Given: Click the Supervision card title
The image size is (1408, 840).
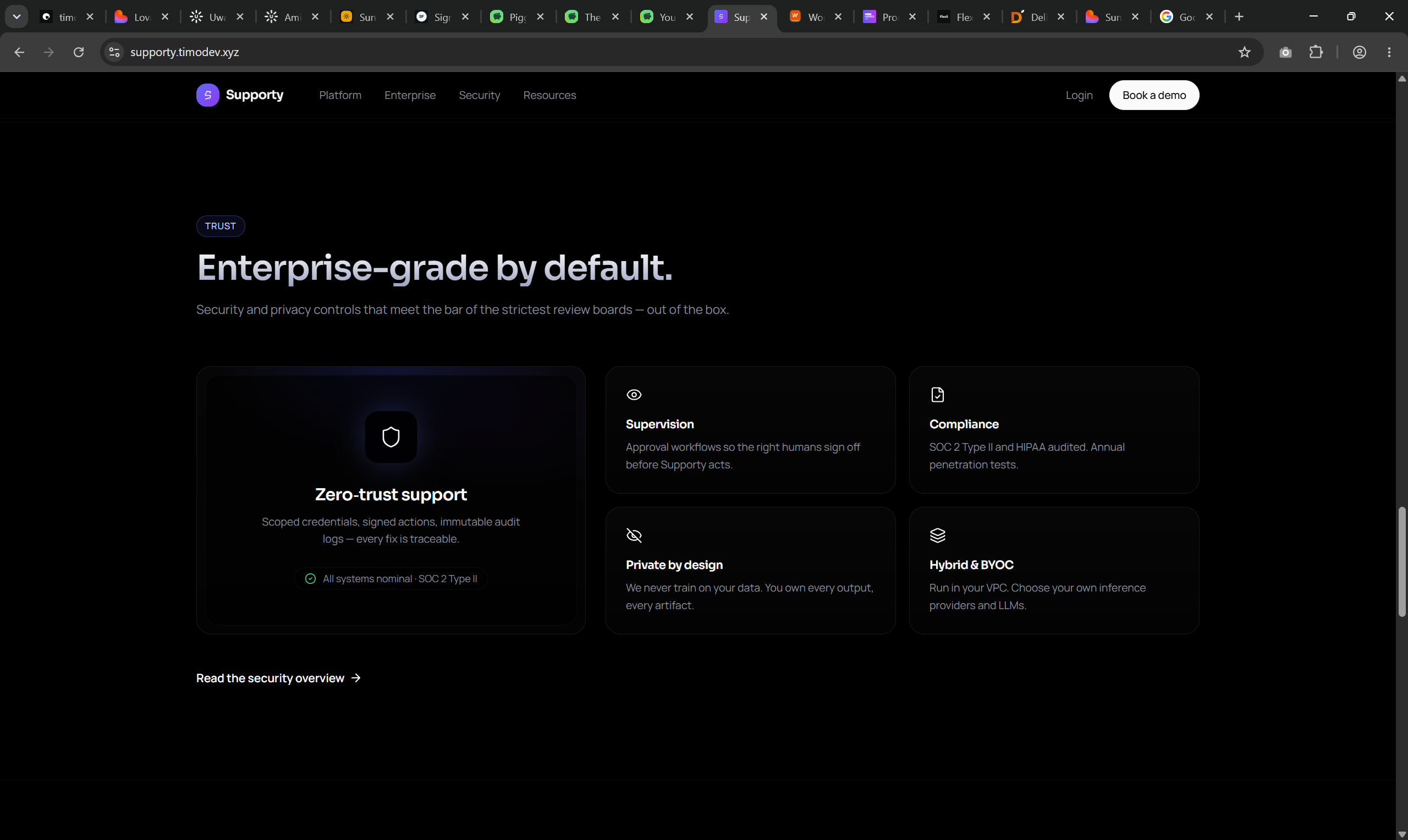Looking at the screenshot, I should tap(659, 424).
